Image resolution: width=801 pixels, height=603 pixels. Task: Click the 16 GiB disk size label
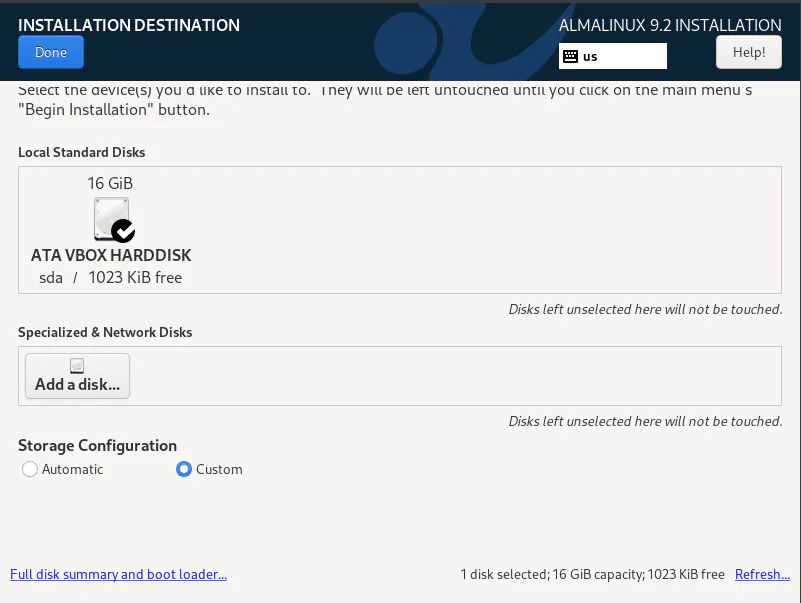point(110,183)
